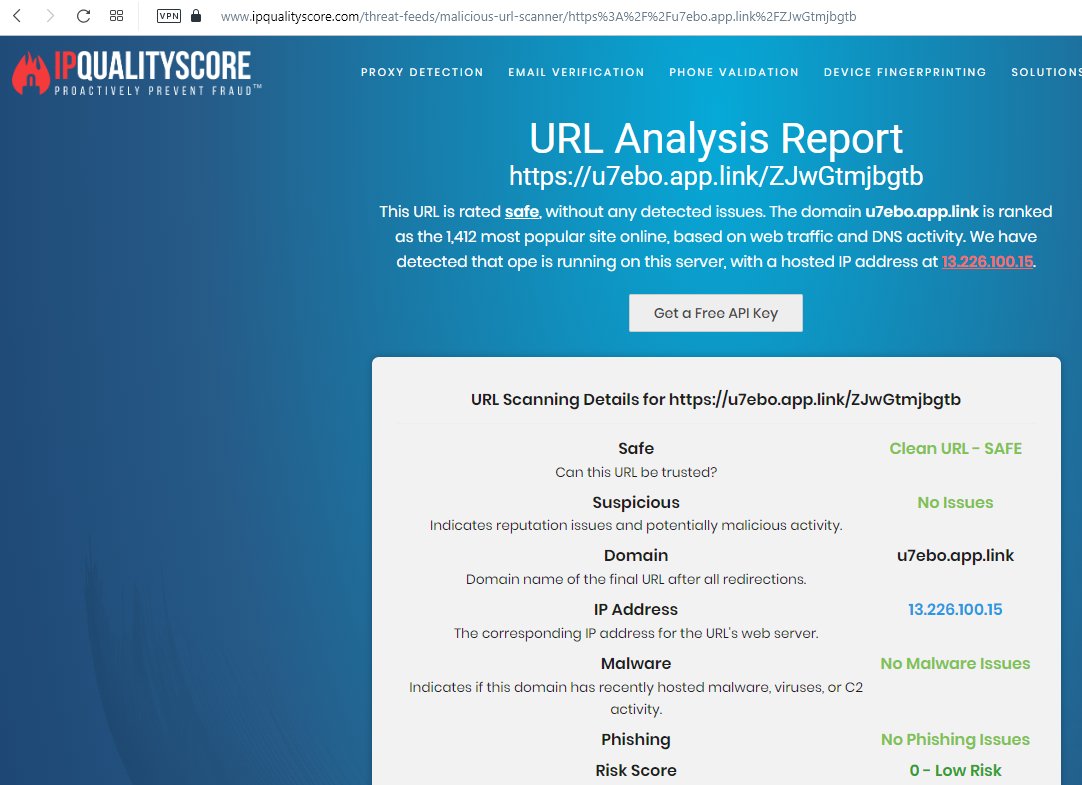Click 'Domain name of the final URL' description
1082x785 pixels.
(636, 579)
